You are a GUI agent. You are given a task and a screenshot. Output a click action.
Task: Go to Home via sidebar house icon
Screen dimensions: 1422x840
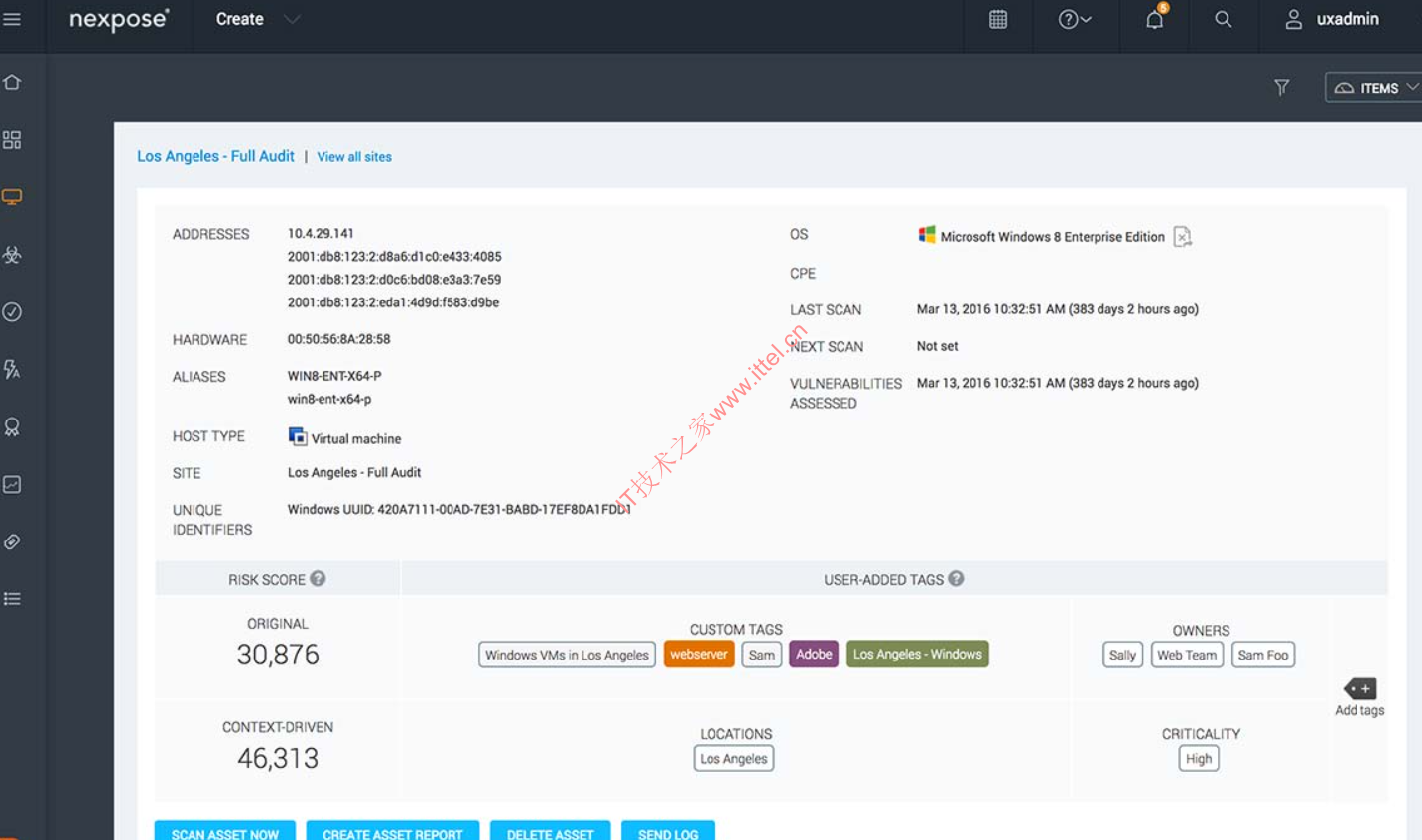pyautogui.click(x=12, y=83)
